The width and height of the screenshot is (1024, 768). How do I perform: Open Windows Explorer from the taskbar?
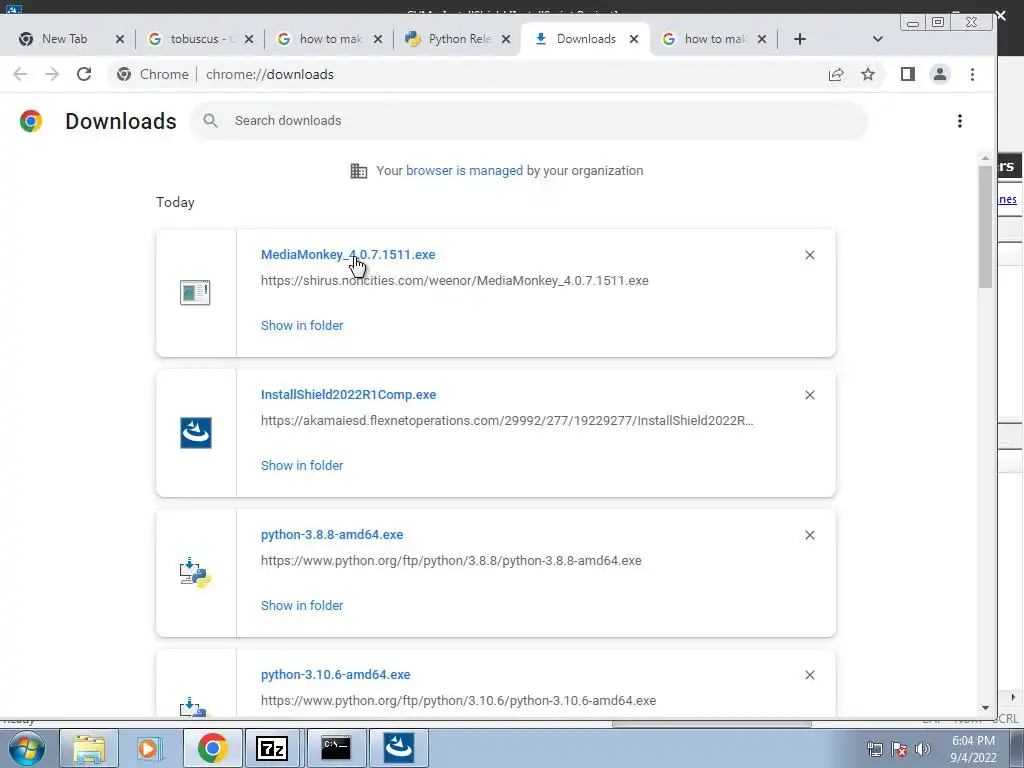click(x=89, y=748)
